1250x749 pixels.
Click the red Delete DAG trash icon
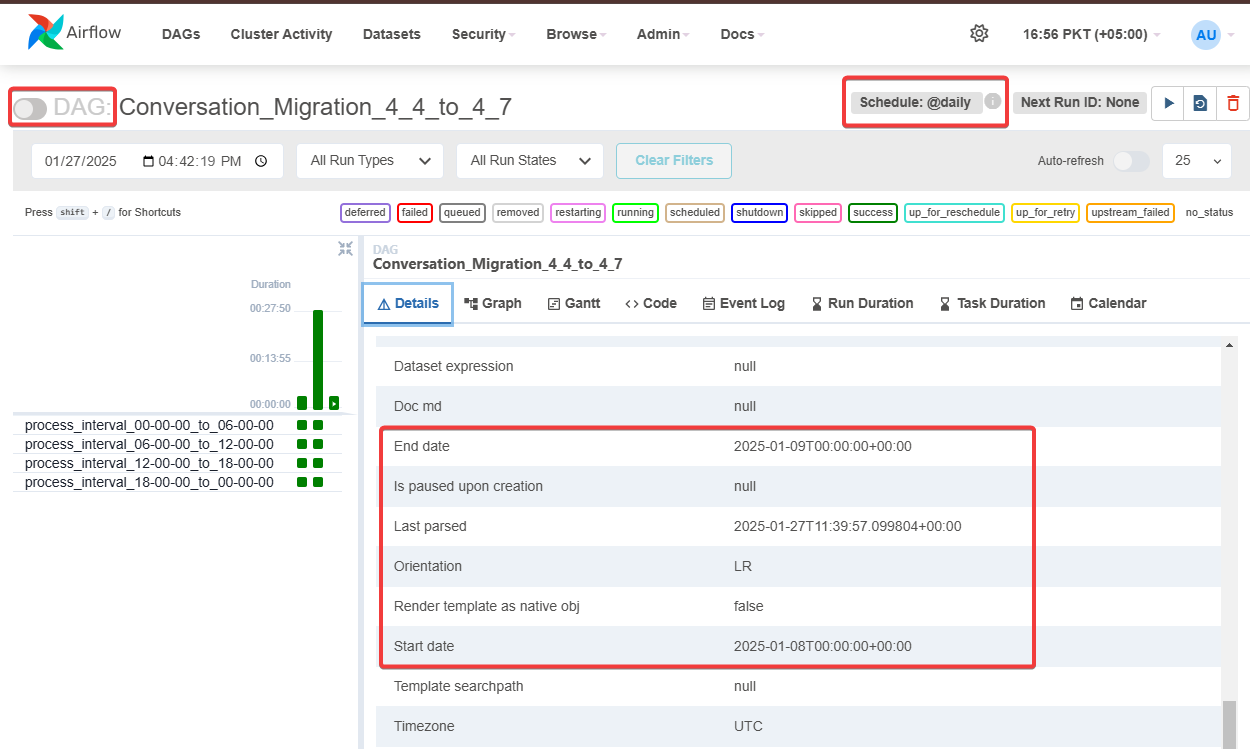pyautogui.click(x=1233, y=103)
